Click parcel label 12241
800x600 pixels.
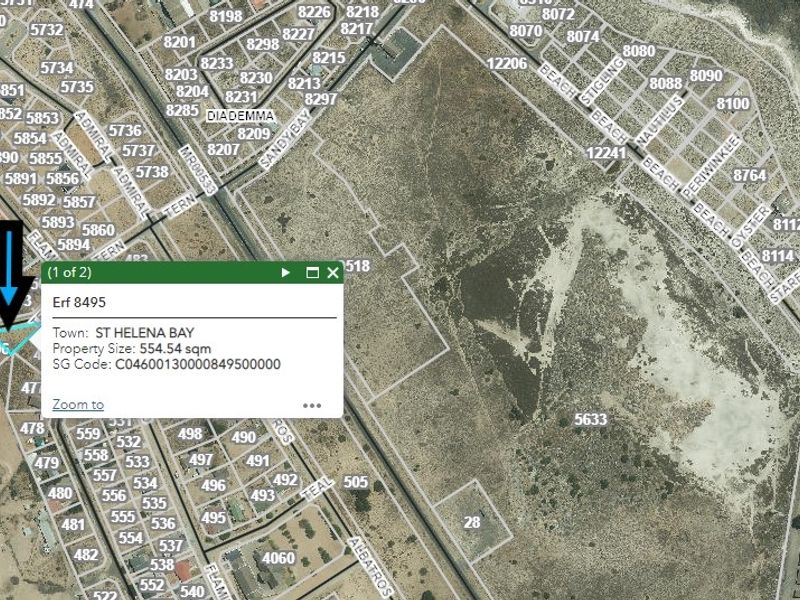coord(606,153)
